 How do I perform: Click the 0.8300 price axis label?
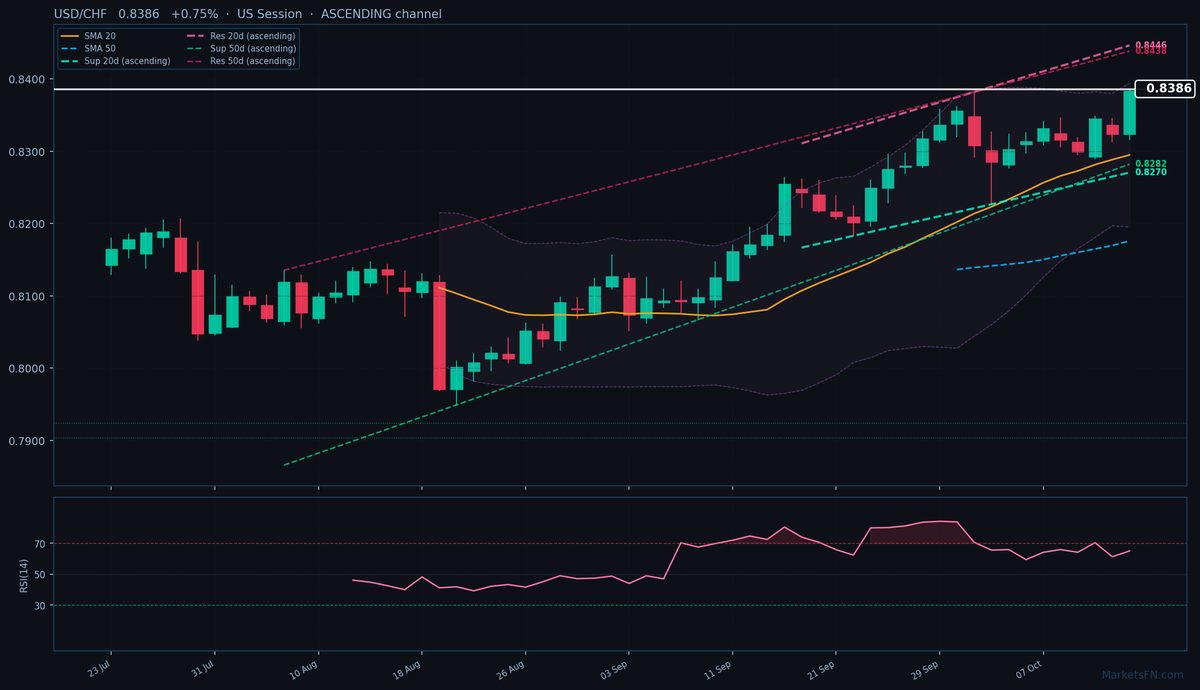[27, 152]
